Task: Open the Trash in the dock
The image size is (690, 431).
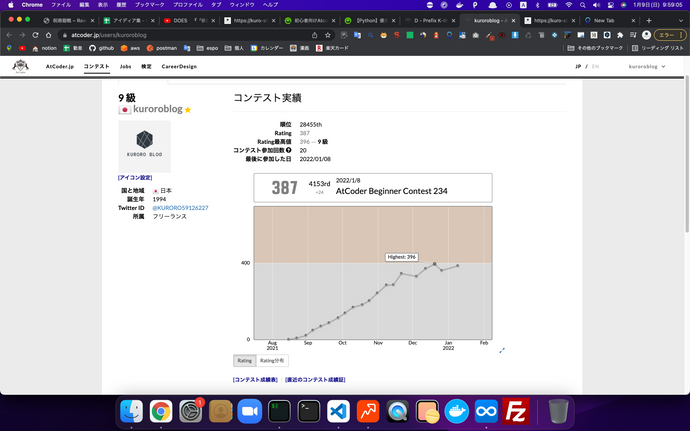Action: (x=559, y=410)
